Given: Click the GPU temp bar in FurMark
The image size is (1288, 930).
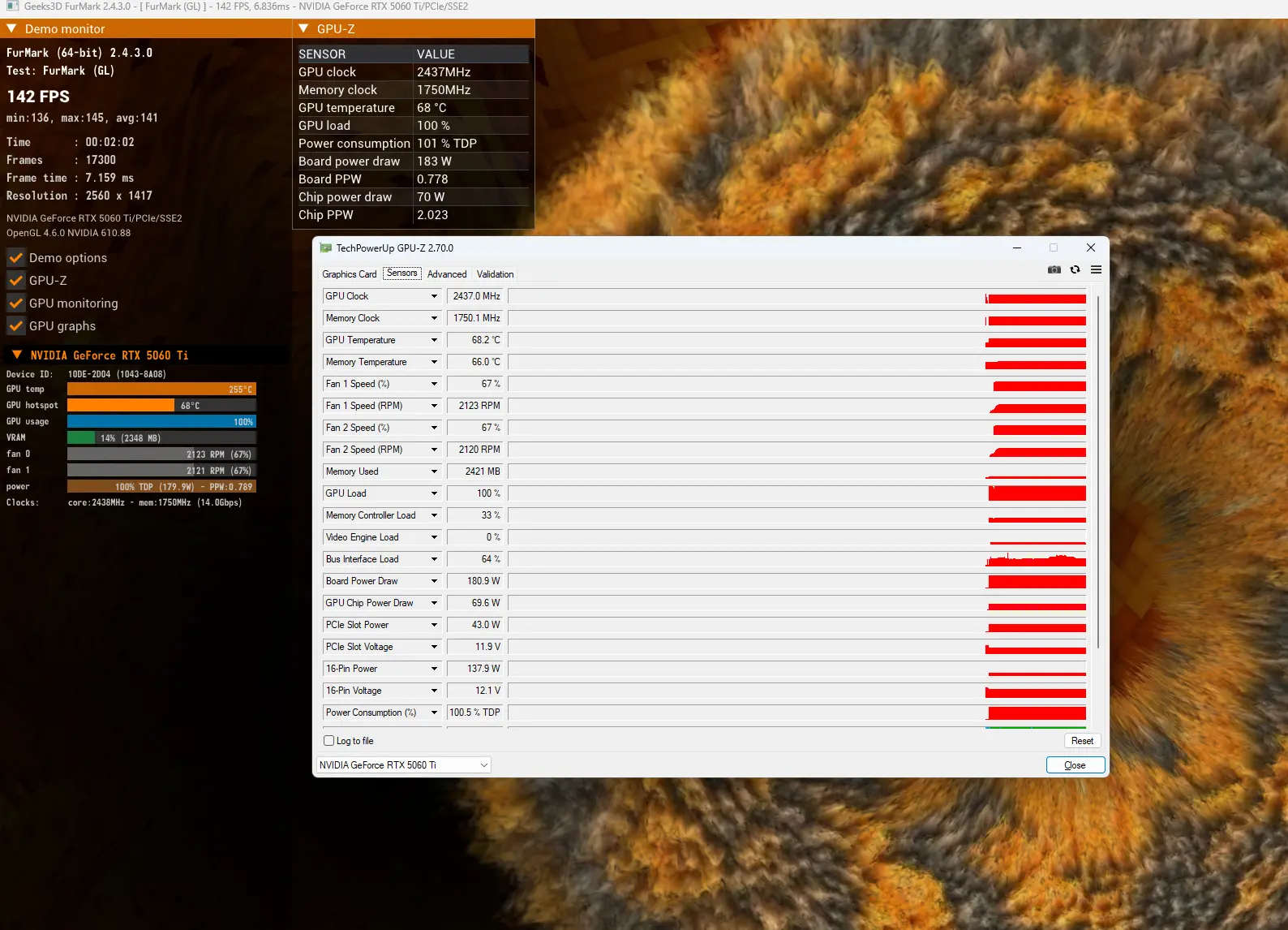Looking at the screenshot, I should coord(161,390).
